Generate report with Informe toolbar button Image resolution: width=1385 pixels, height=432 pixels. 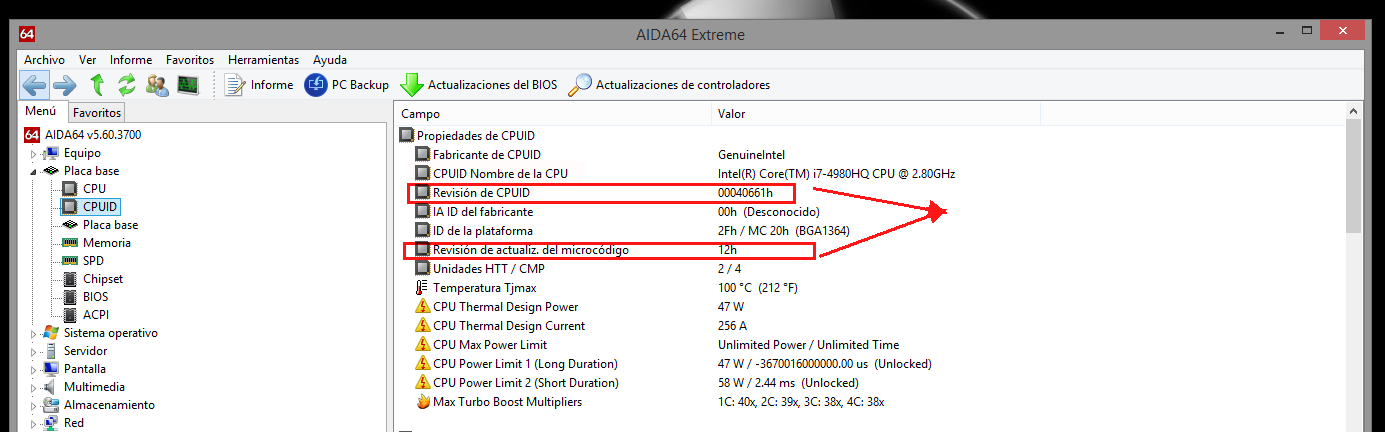[259, 85]
